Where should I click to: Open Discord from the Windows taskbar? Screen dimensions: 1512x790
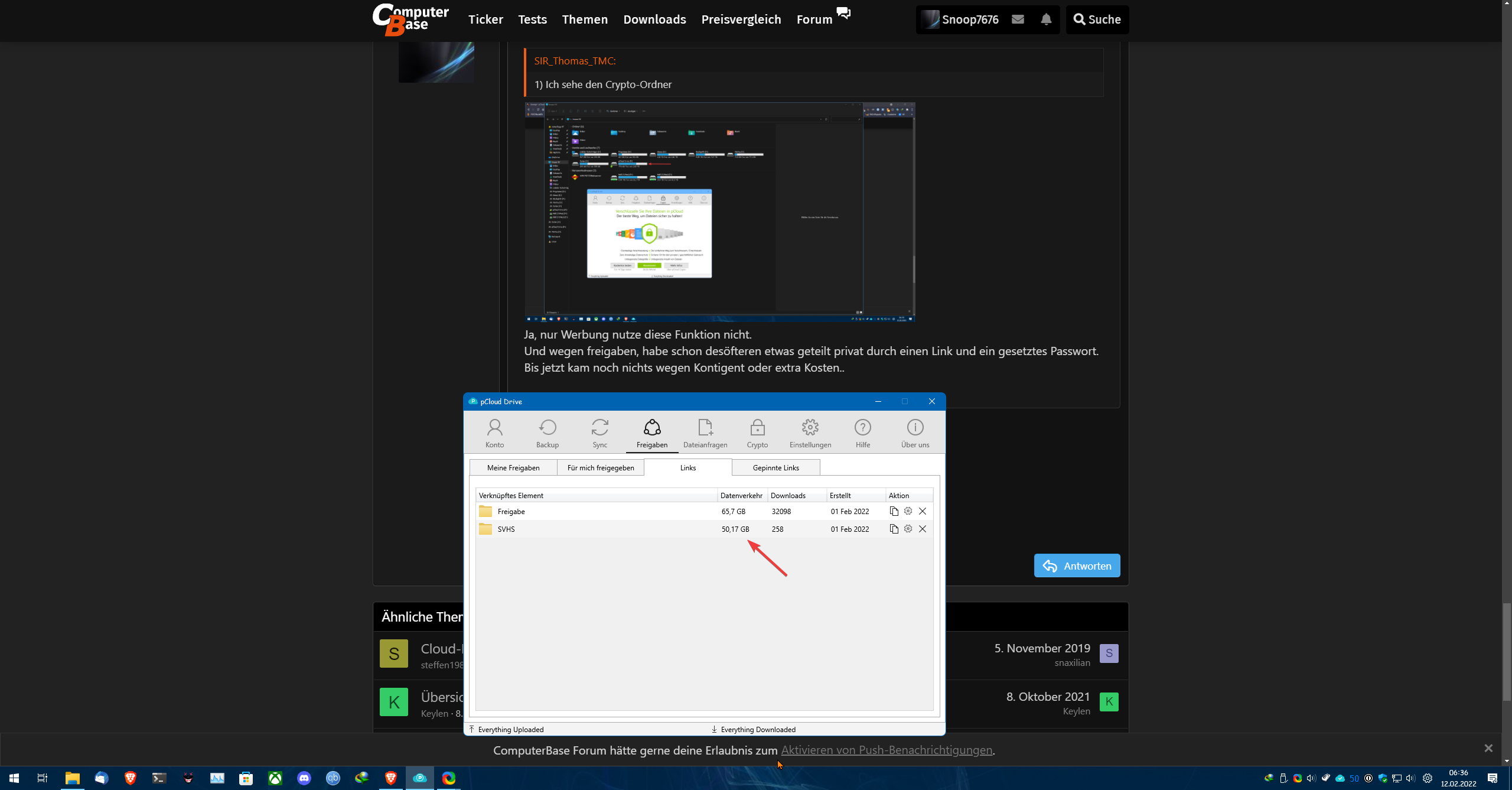pos(304,778)
